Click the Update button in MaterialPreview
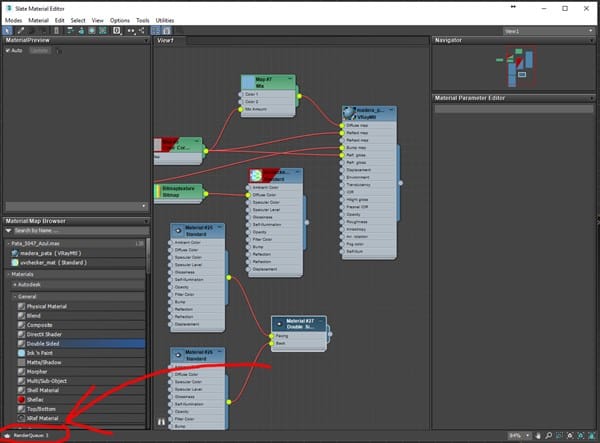The width and height of the screenshot is (600, 443). click(x=40, y=50)
